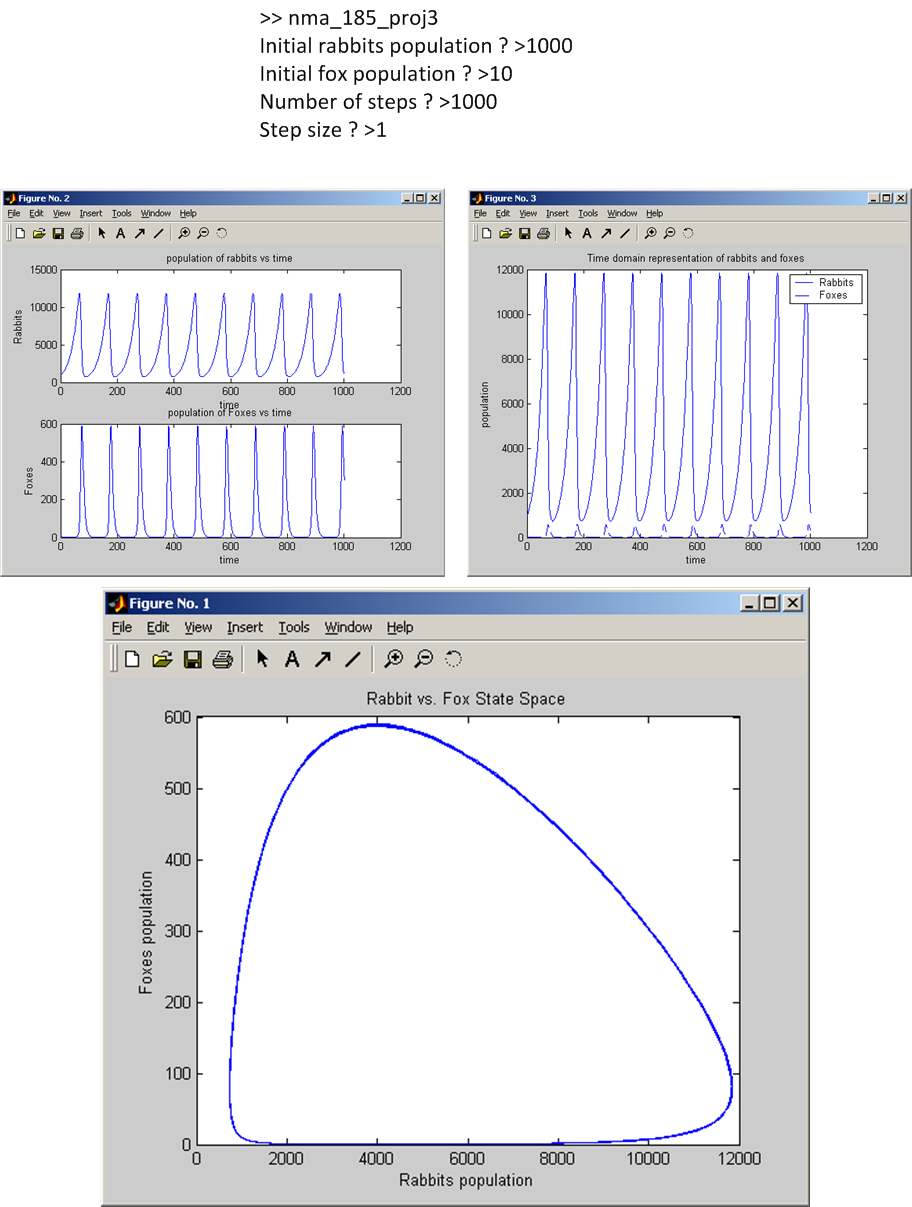Screen dimensions: 912x1207
Task: Open the Help menu in Figure No. 3
Action: coord(654,213)
